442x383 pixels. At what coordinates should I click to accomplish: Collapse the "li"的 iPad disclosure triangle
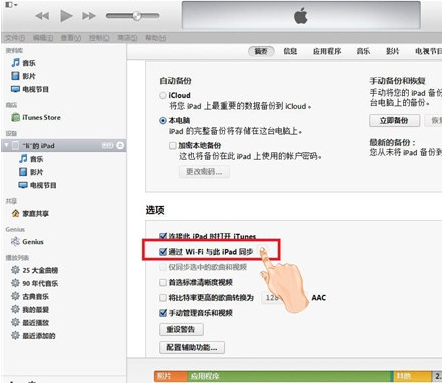(6, 145)
